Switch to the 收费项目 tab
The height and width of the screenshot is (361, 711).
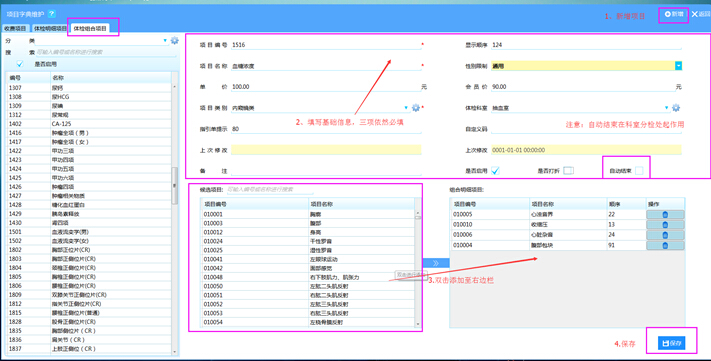[x=15, y=29]
